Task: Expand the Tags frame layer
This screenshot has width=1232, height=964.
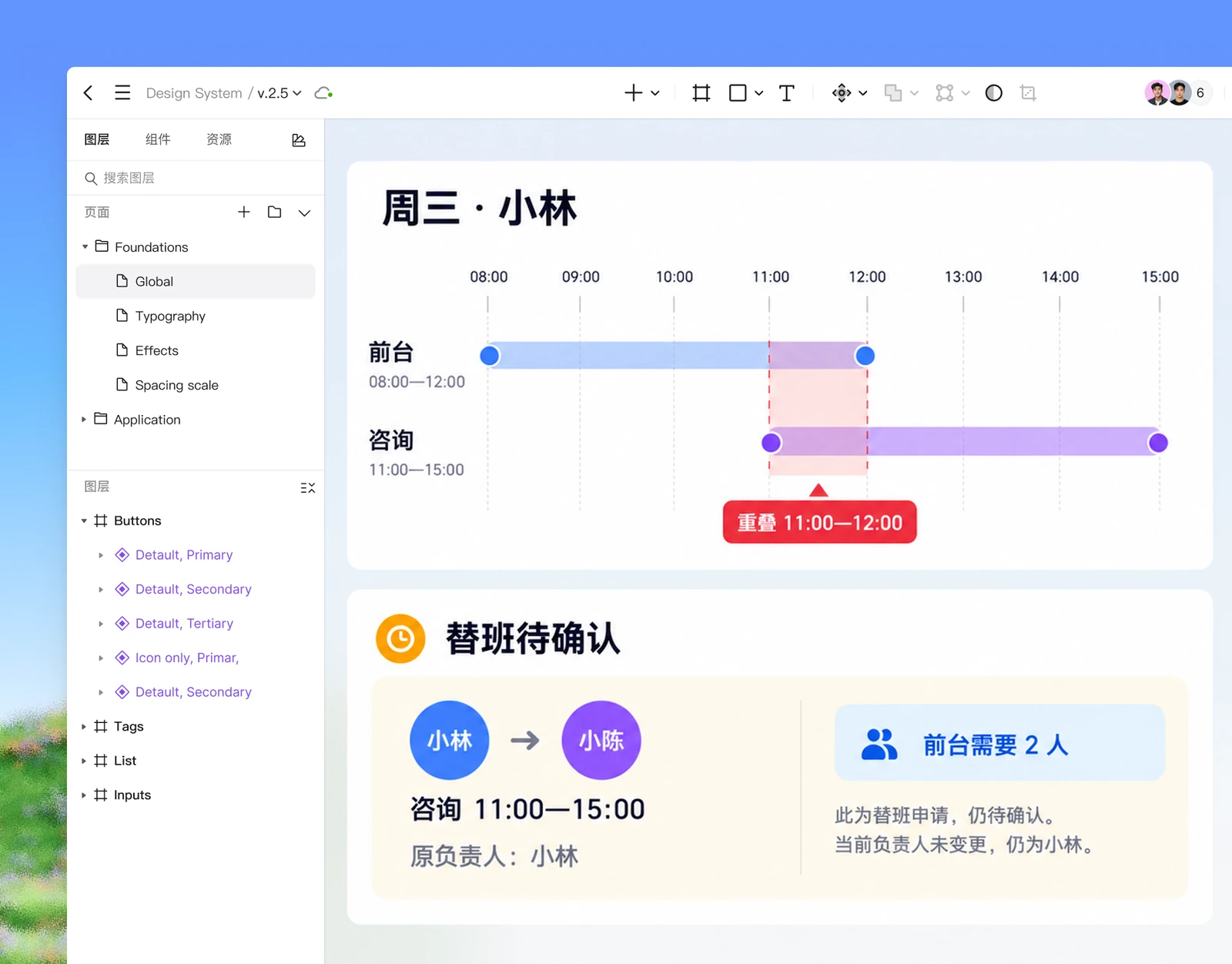Action: coord(84,727)
